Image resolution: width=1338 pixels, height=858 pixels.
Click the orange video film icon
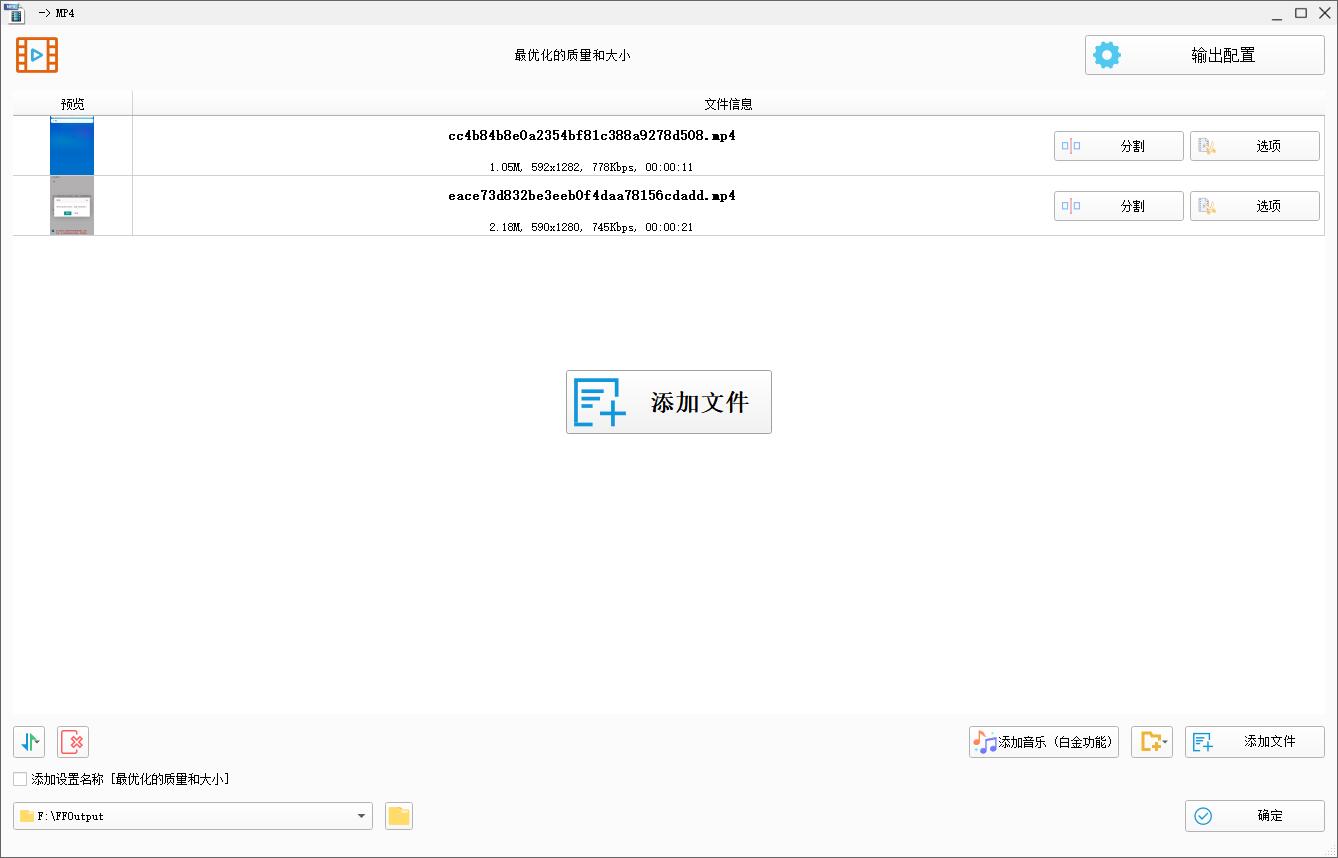37,55
